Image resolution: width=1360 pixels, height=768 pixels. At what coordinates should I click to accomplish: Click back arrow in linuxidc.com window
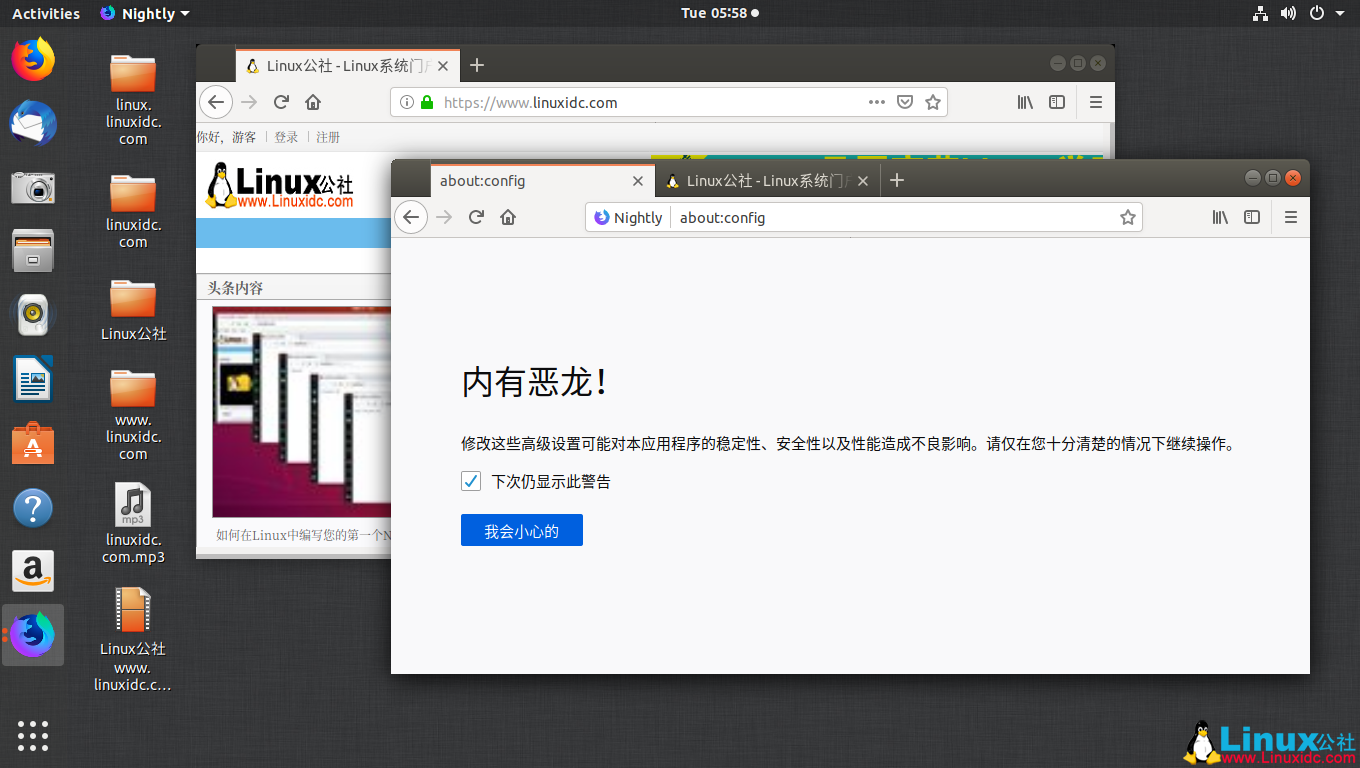pyautogui.click(x=216, y=102)
